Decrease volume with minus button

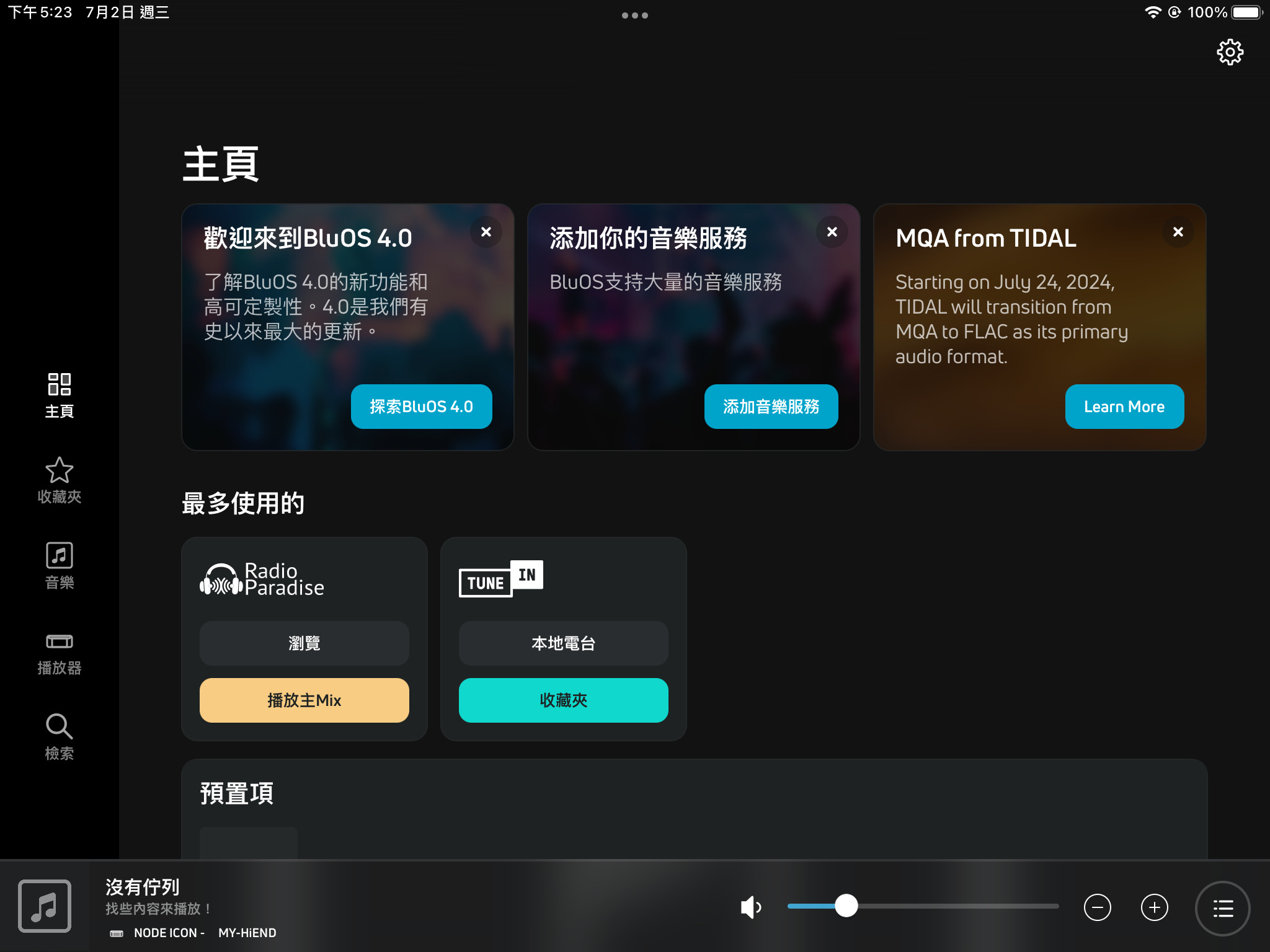coord(1098,907)
